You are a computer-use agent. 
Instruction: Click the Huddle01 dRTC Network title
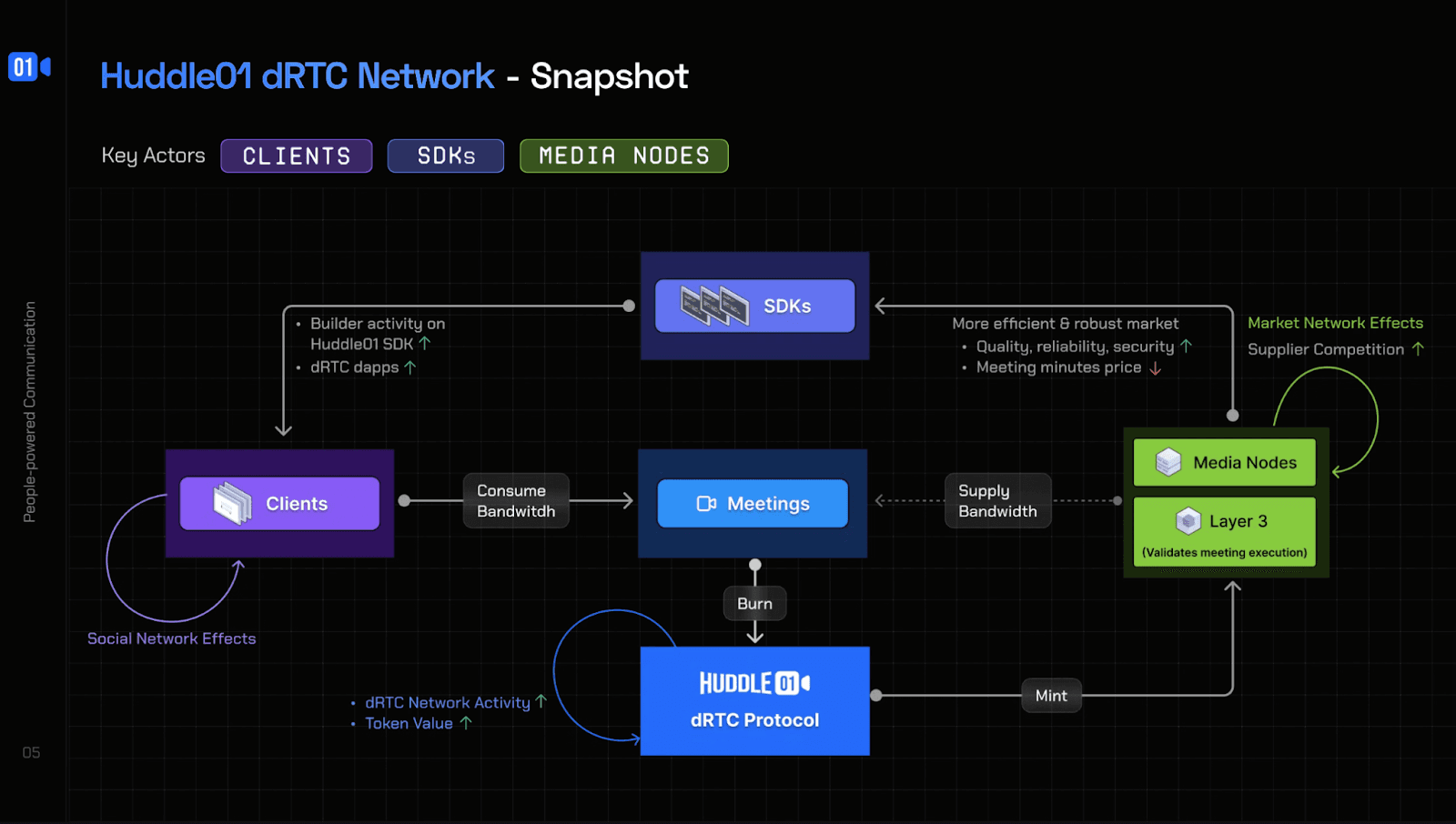[x=298, y=76]
